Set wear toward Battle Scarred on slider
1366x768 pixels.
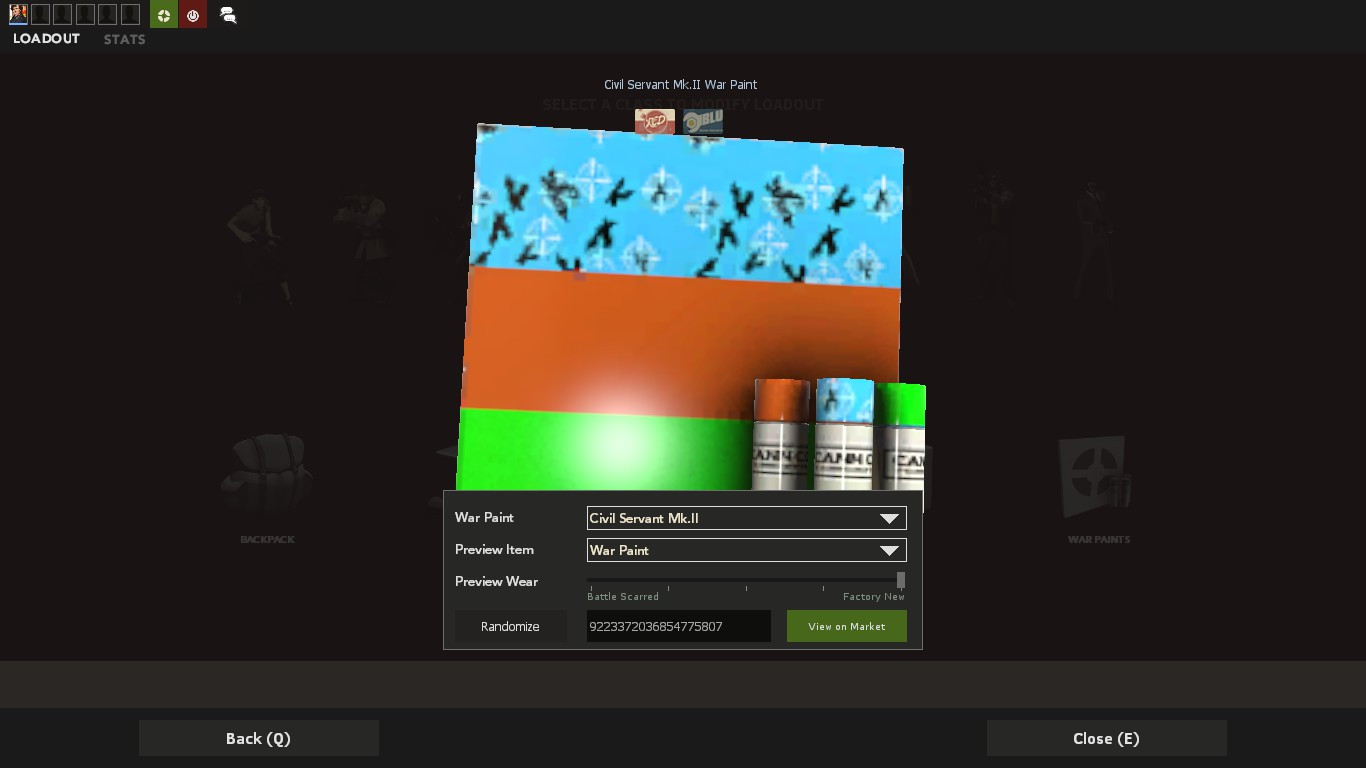[592, 580]
